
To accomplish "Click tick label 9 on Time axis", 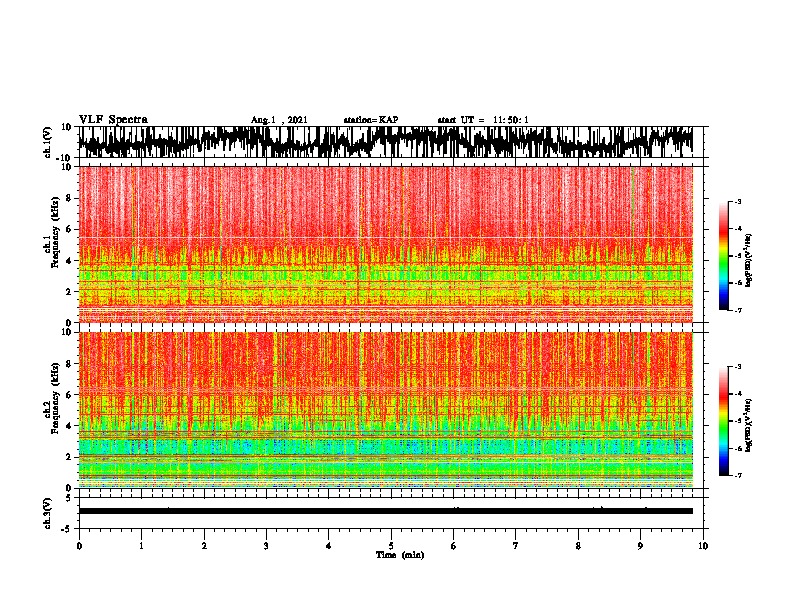I will click(x=640, y=546).
